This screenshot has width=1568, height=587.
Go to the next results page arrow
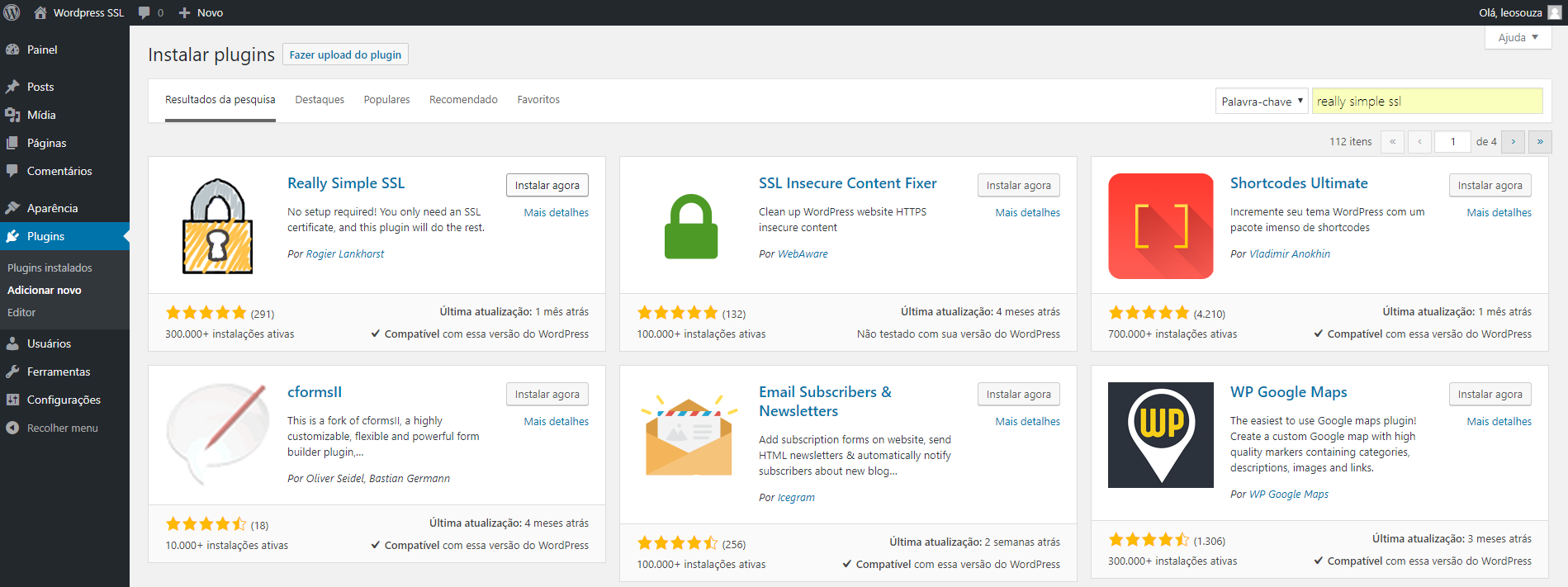[1513, 142]
